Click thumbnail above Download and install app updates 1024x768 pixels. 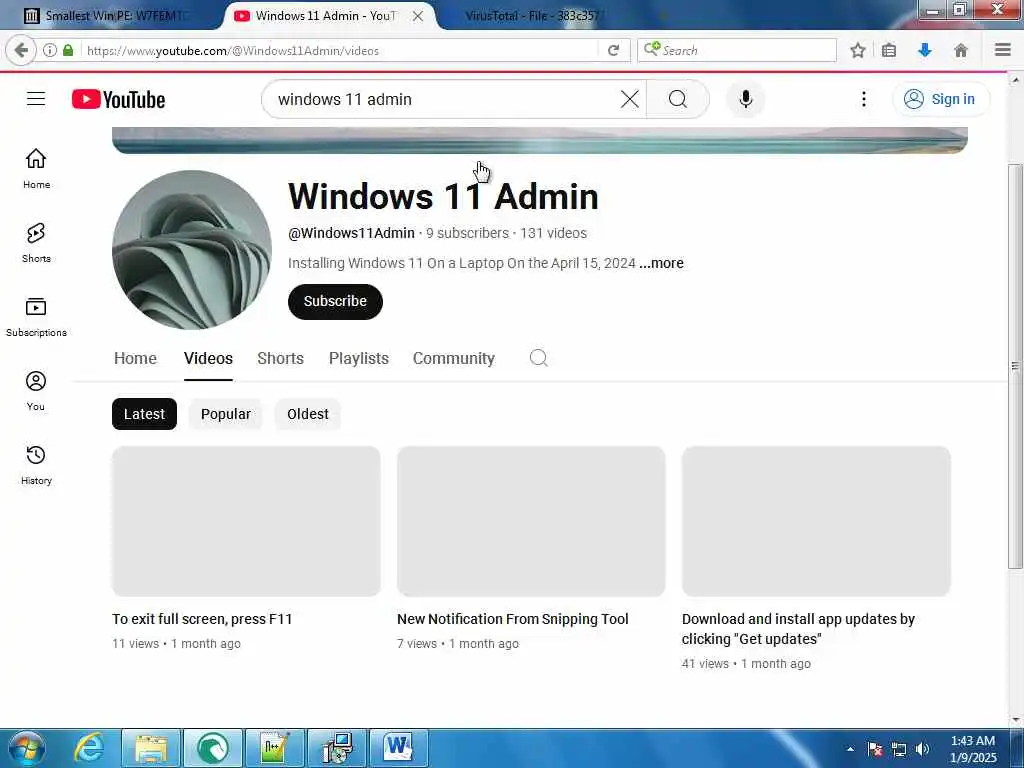(x=816, y=521)
